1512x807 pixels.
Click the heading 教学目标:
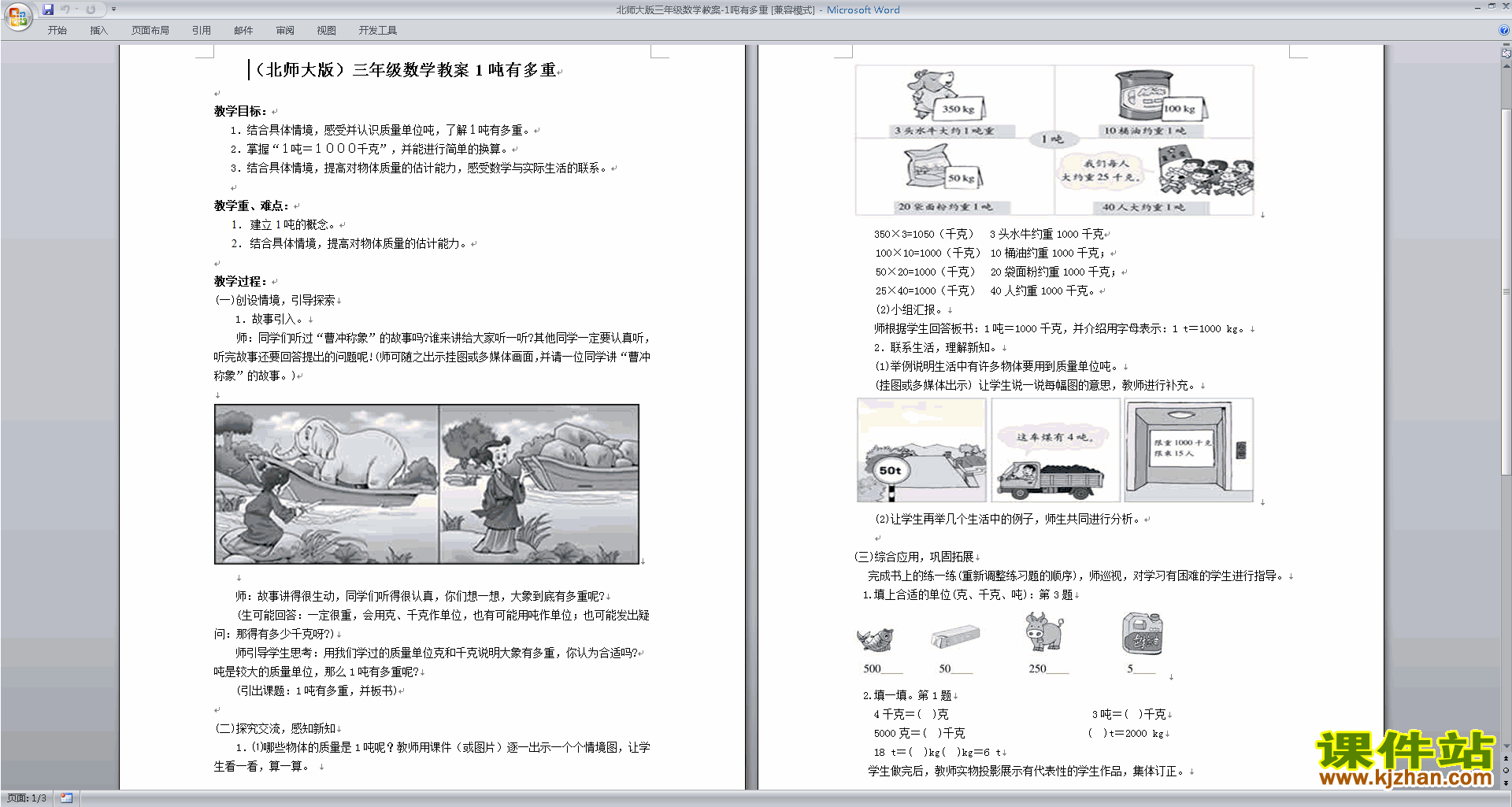(x=240, y=111)
